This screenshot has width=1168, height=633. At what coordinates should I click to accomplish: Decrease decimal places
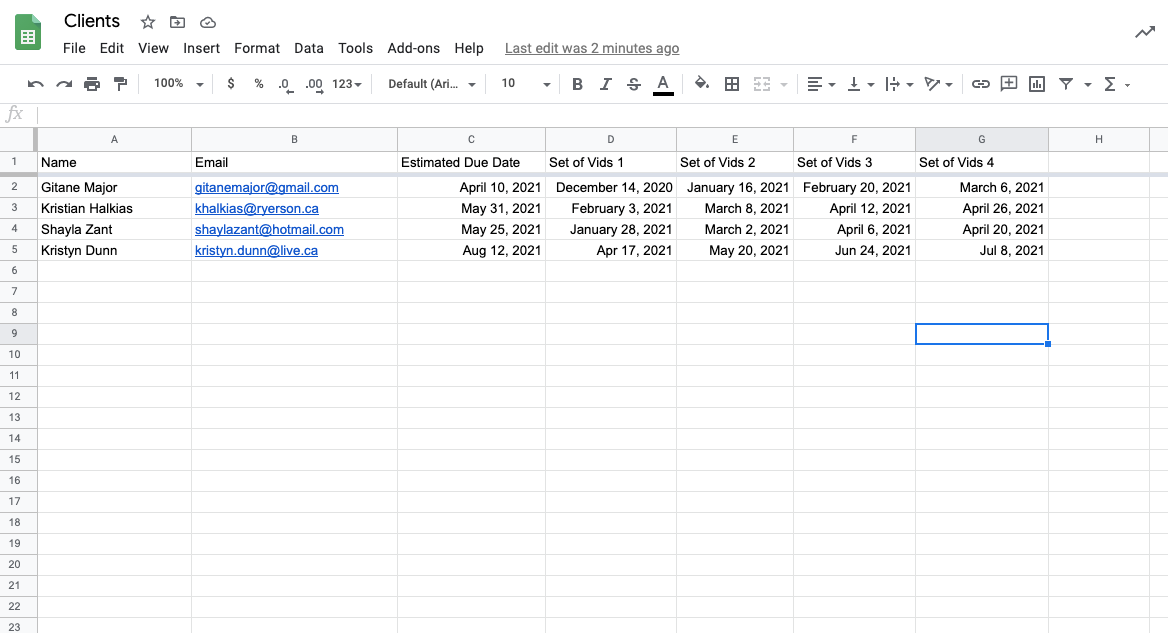285,85
